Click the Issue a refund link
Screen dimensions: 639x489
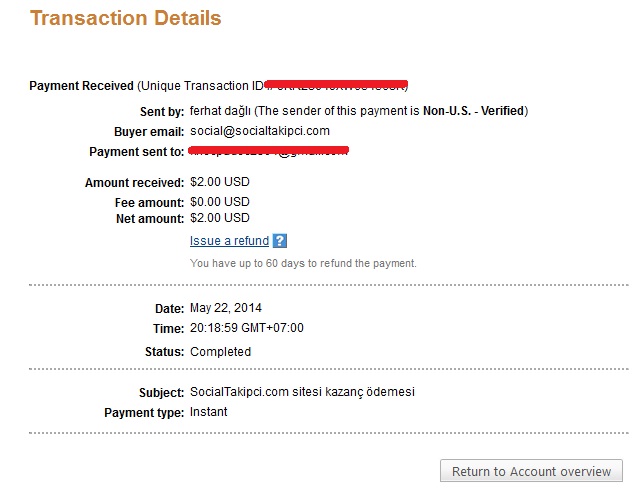(229, 241)
